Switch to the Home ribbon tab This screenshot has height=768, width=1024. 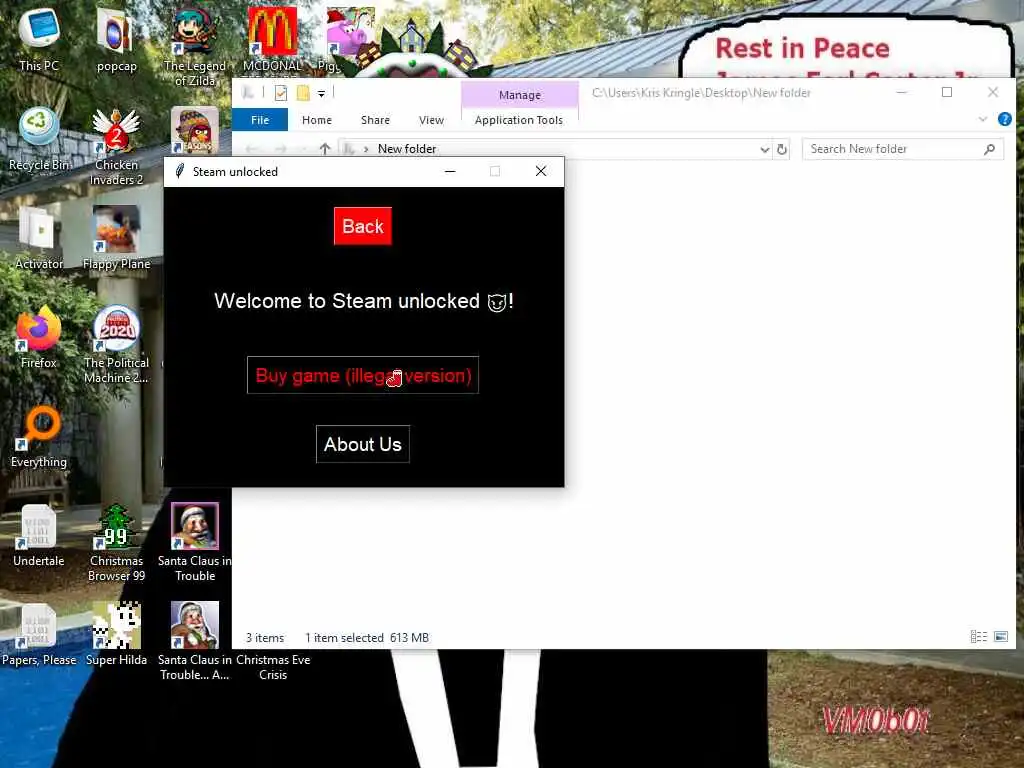coord(317,120)
